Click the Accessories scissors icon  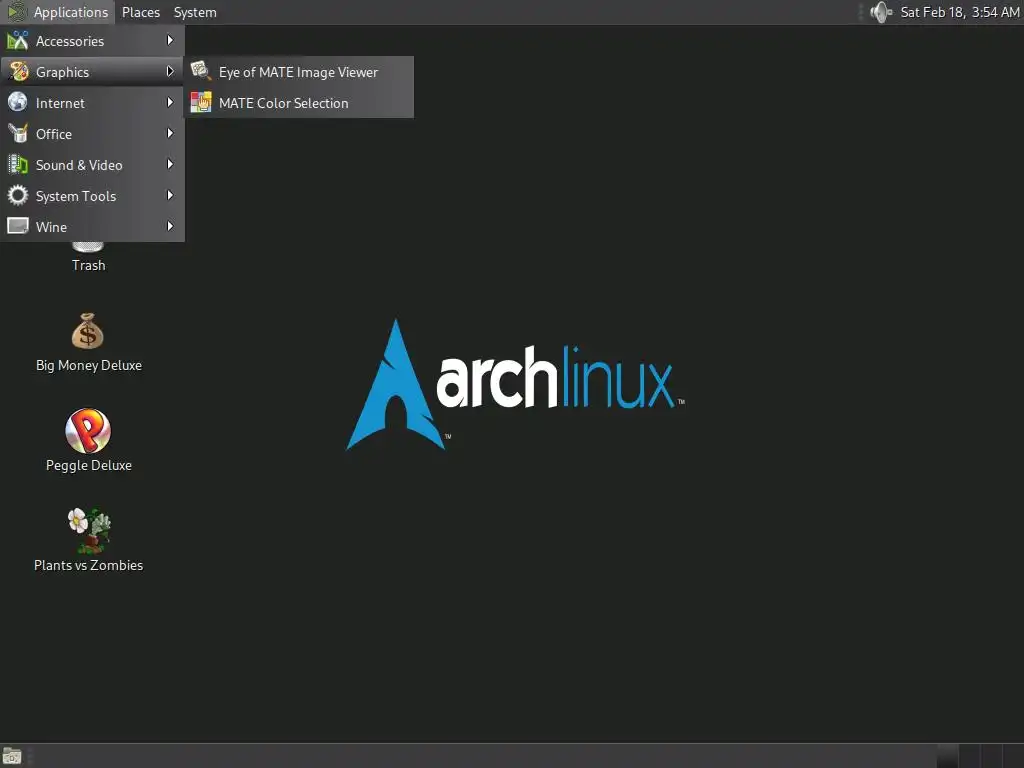click(18, 40)
